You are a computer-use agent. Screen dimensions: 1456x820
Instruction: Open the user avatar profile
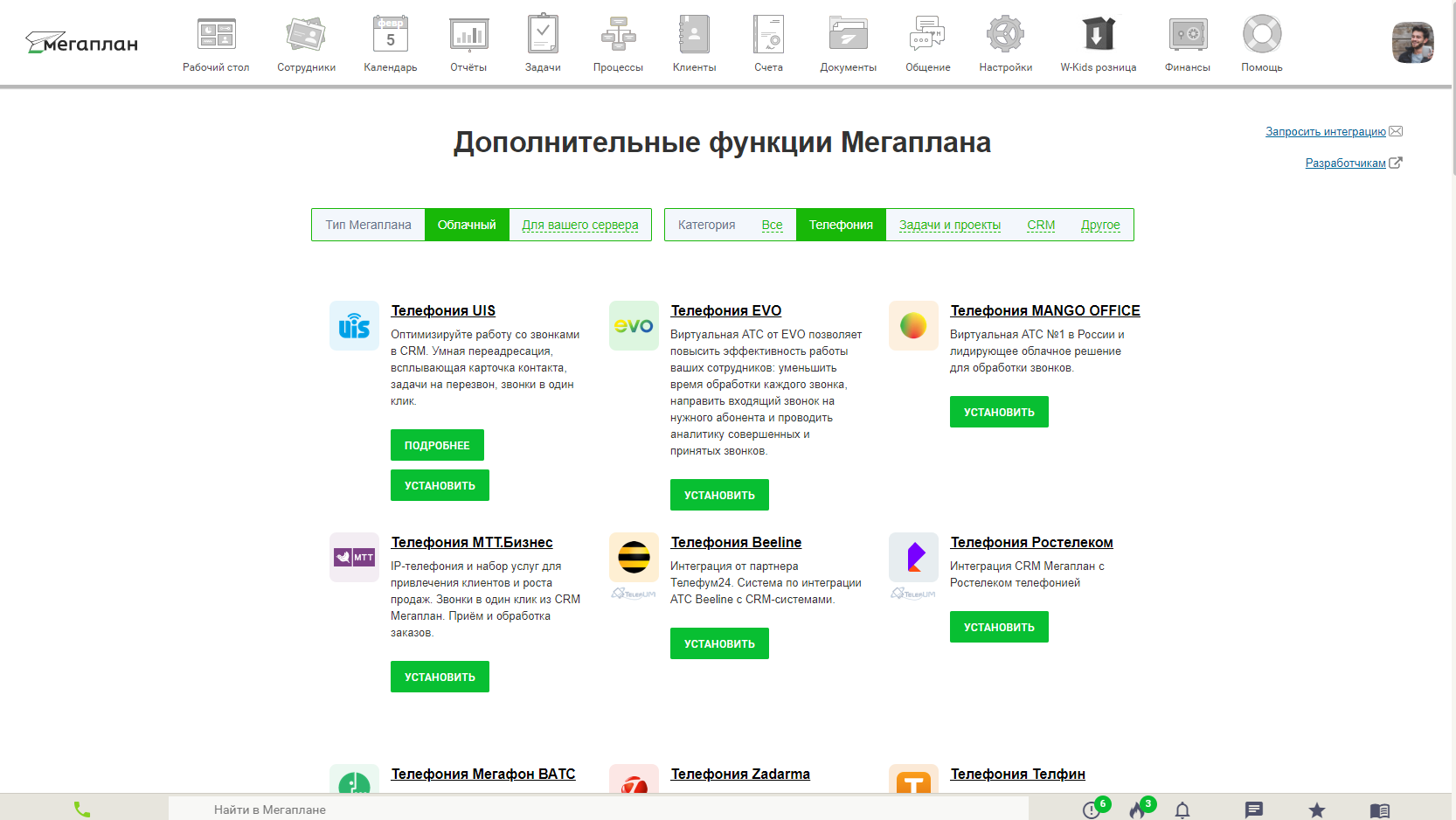(x=1412, y=43)
